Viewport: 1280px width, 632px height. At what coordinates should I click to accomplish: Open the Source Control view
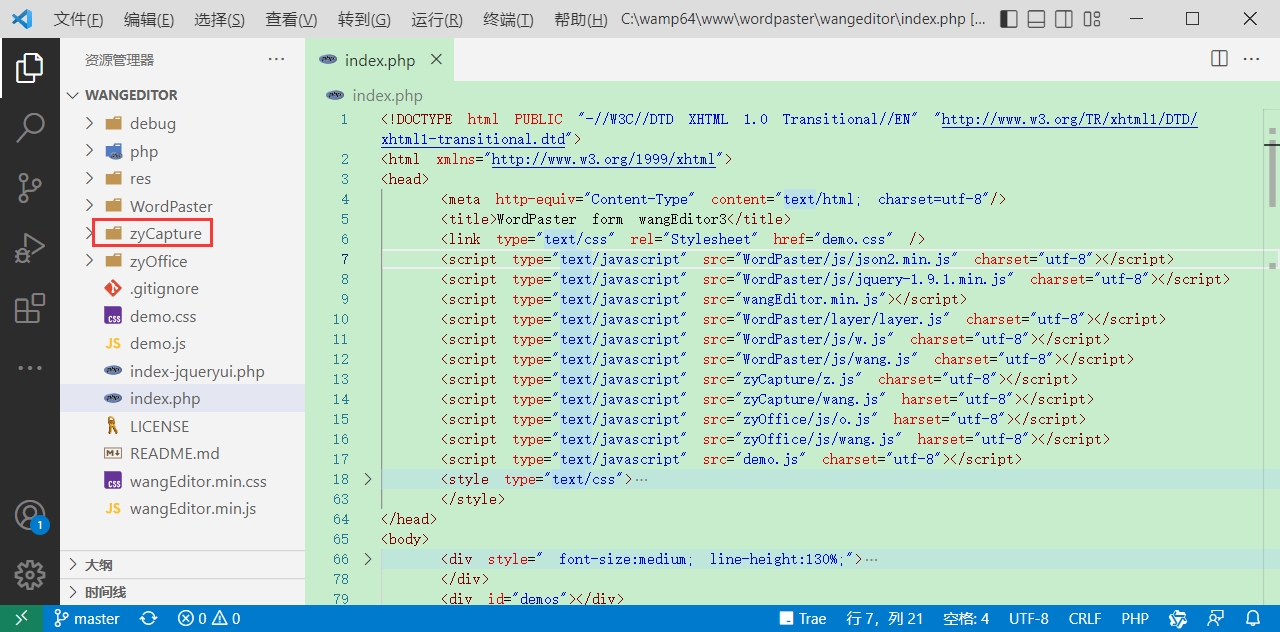[30, 187]
